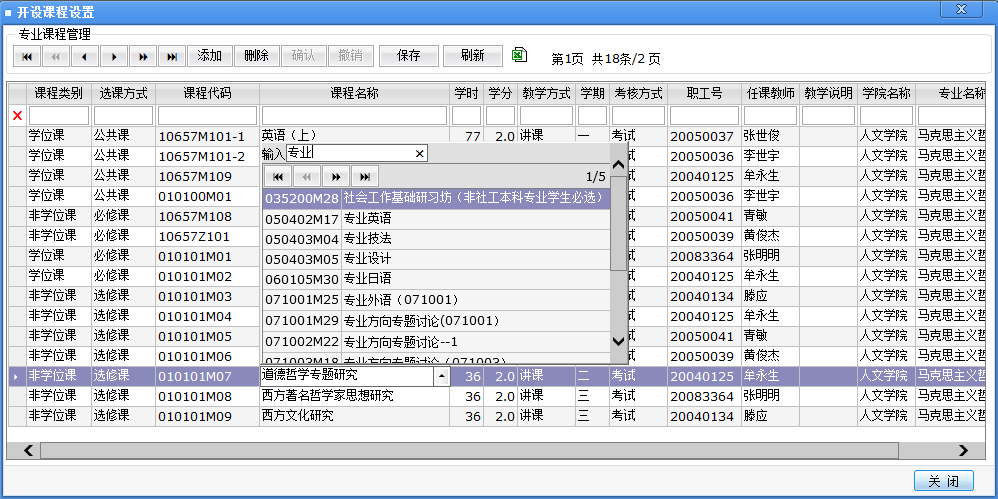
Task: Clear the 专业 search box with its X
Action: coord(419,153)
